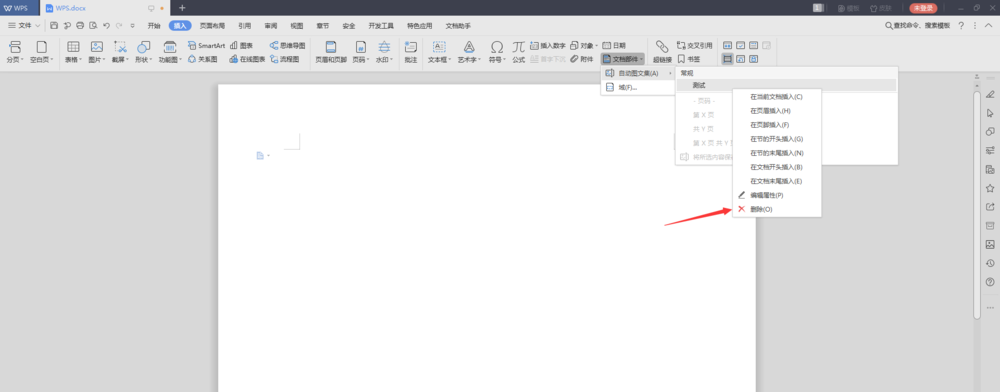Click the 图表 chart button
The height and width of the screenshot is (392, 1000).
pyautogui.click(x=241, y=46)
